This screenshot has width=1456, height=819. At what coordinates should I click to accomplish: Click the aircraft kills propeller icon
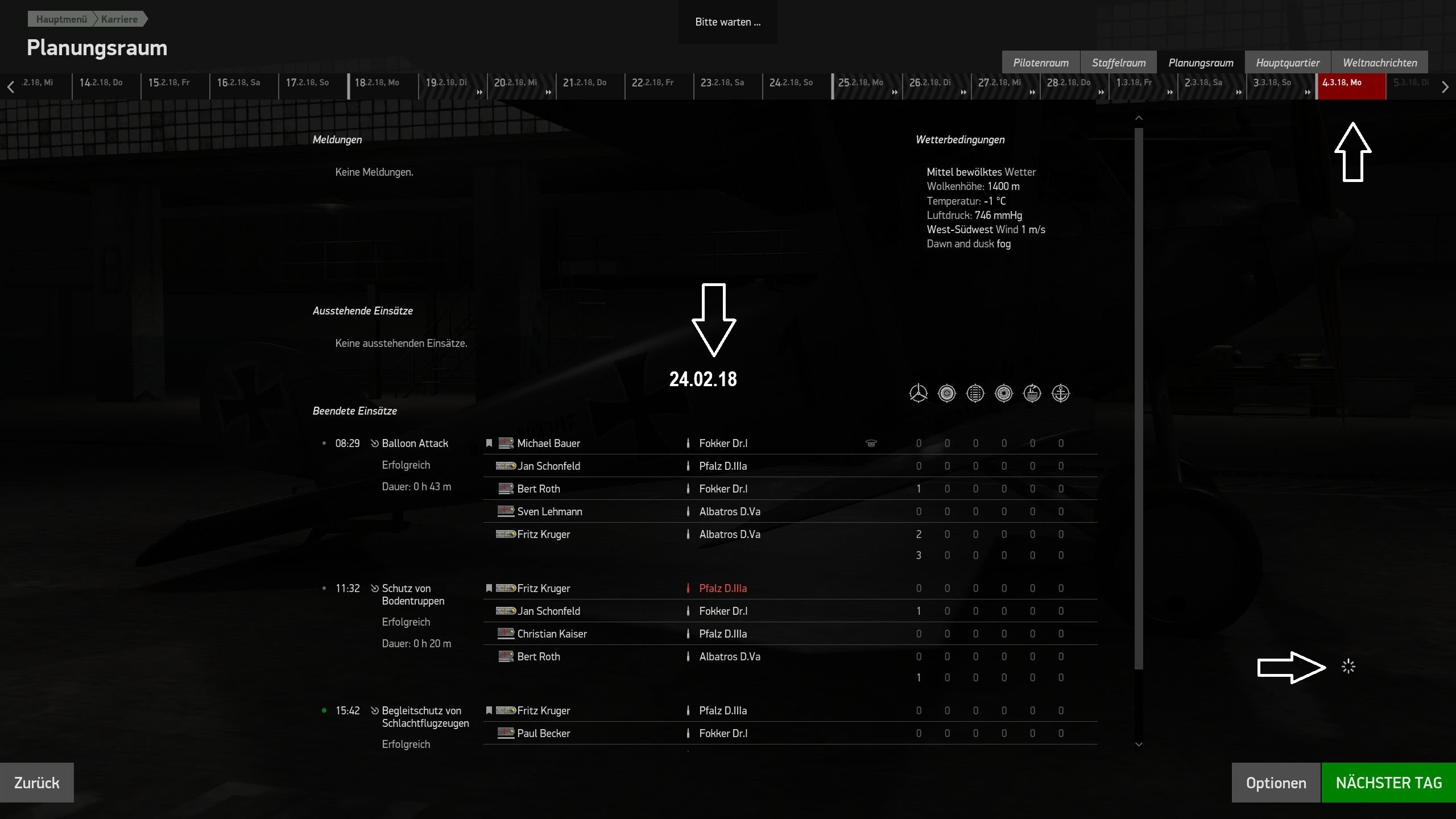pyautogui.click(x=919, y=393)
